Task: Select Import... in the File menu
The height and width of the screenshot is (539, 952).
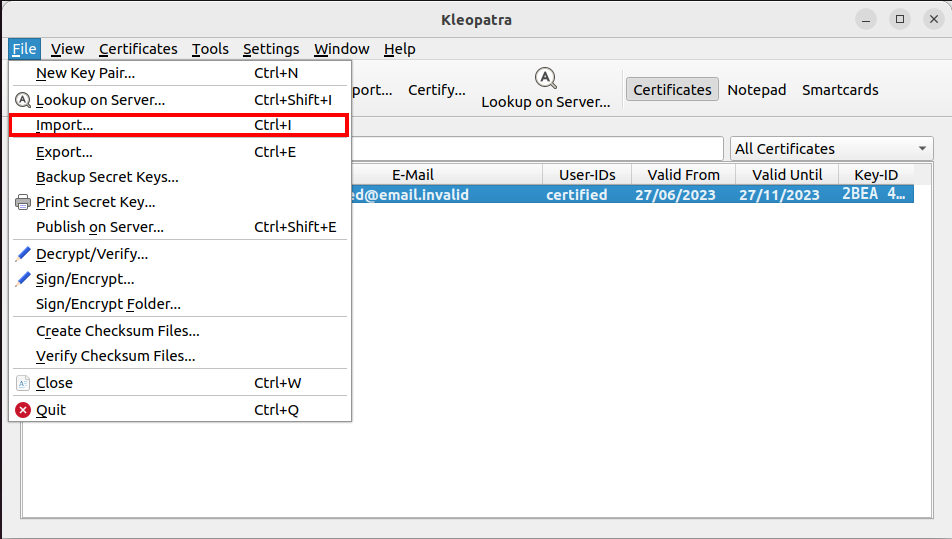Action: click(x=180, y=125)
